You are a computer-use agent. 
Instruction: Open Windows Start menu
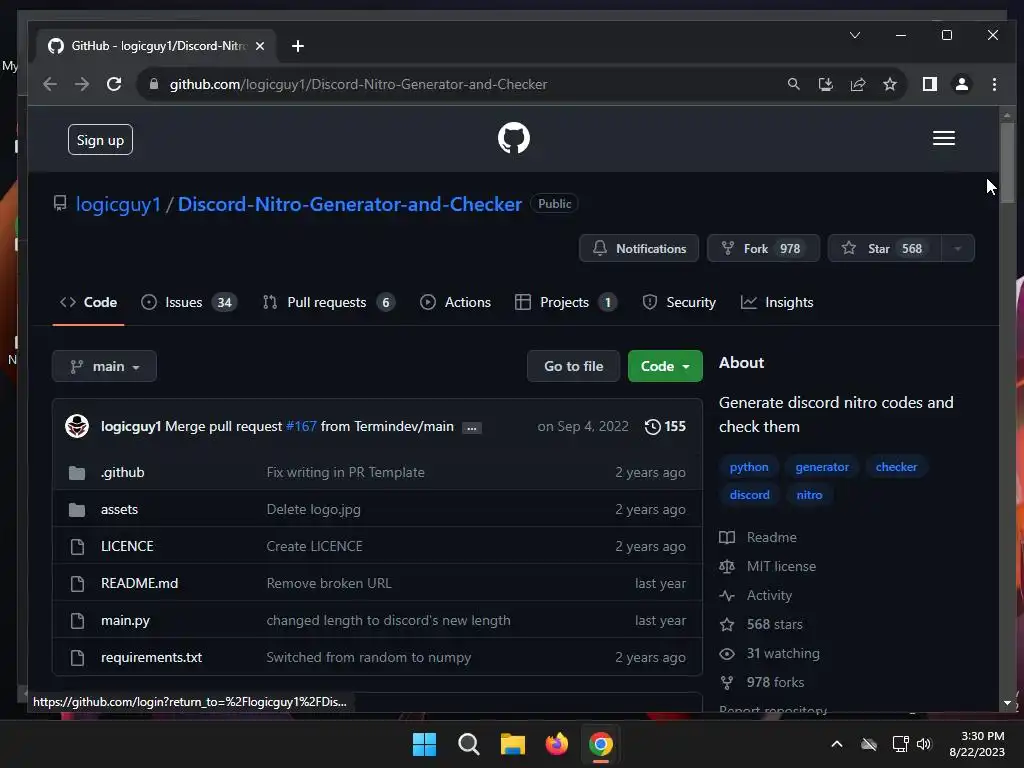(x=424, y=744)
